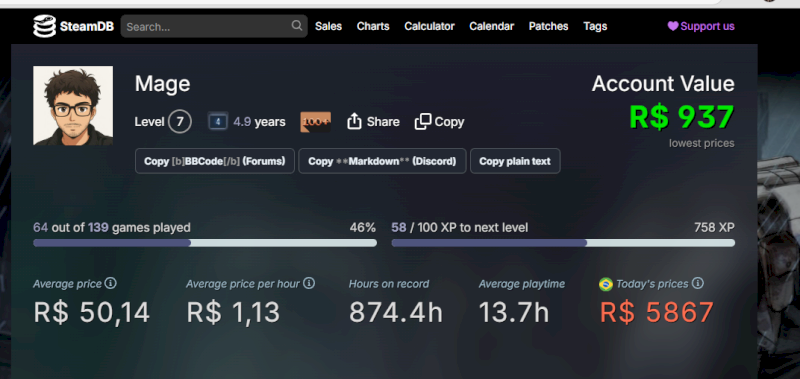Click the 13.7h average playtime value

pyautogui.click(x=514, y=313)
